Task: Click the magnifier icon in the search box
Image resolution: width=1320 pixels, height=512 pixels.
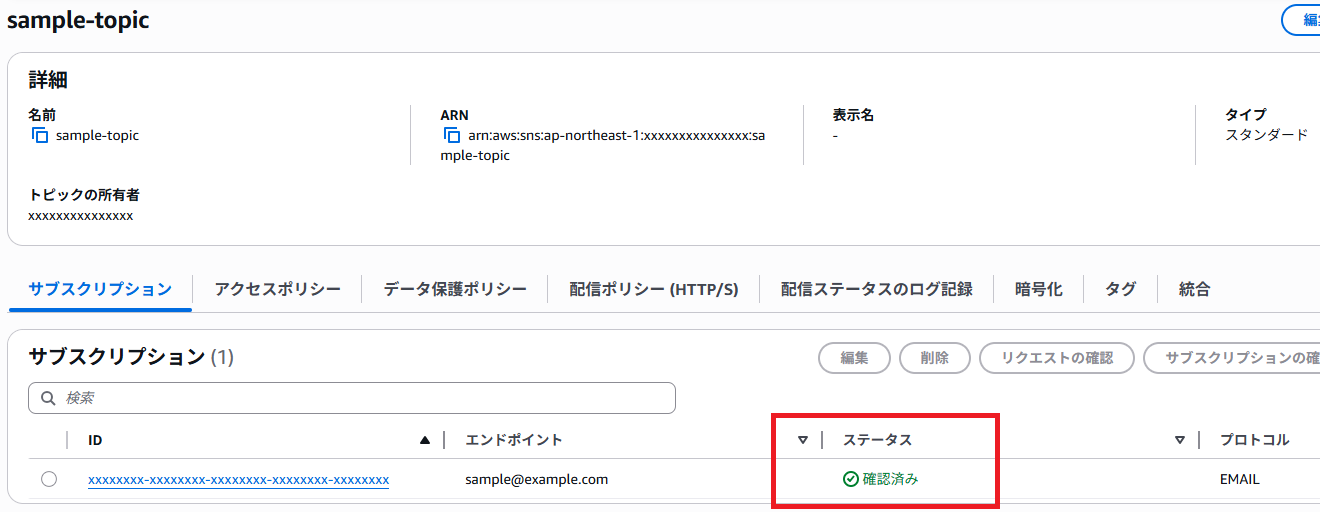Action: click(48, 398)
